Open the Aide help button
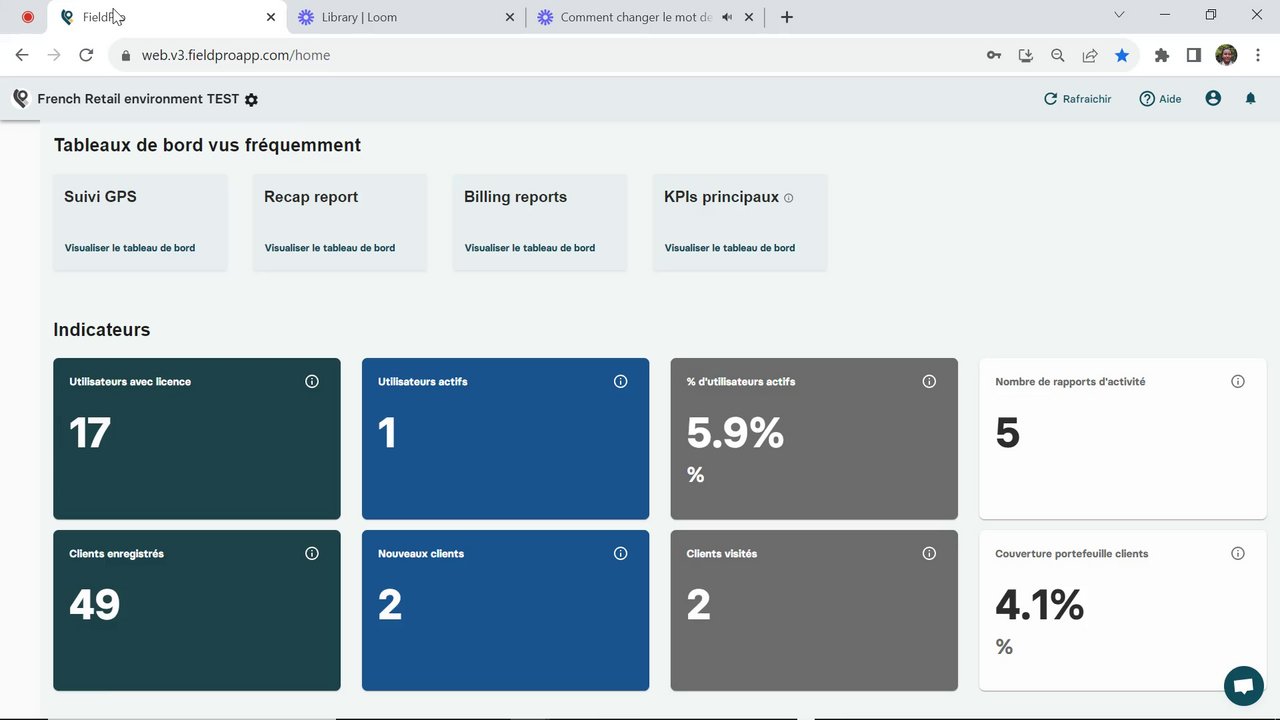This screenshot has height=720, width=1280. (x=1160, y=99)
